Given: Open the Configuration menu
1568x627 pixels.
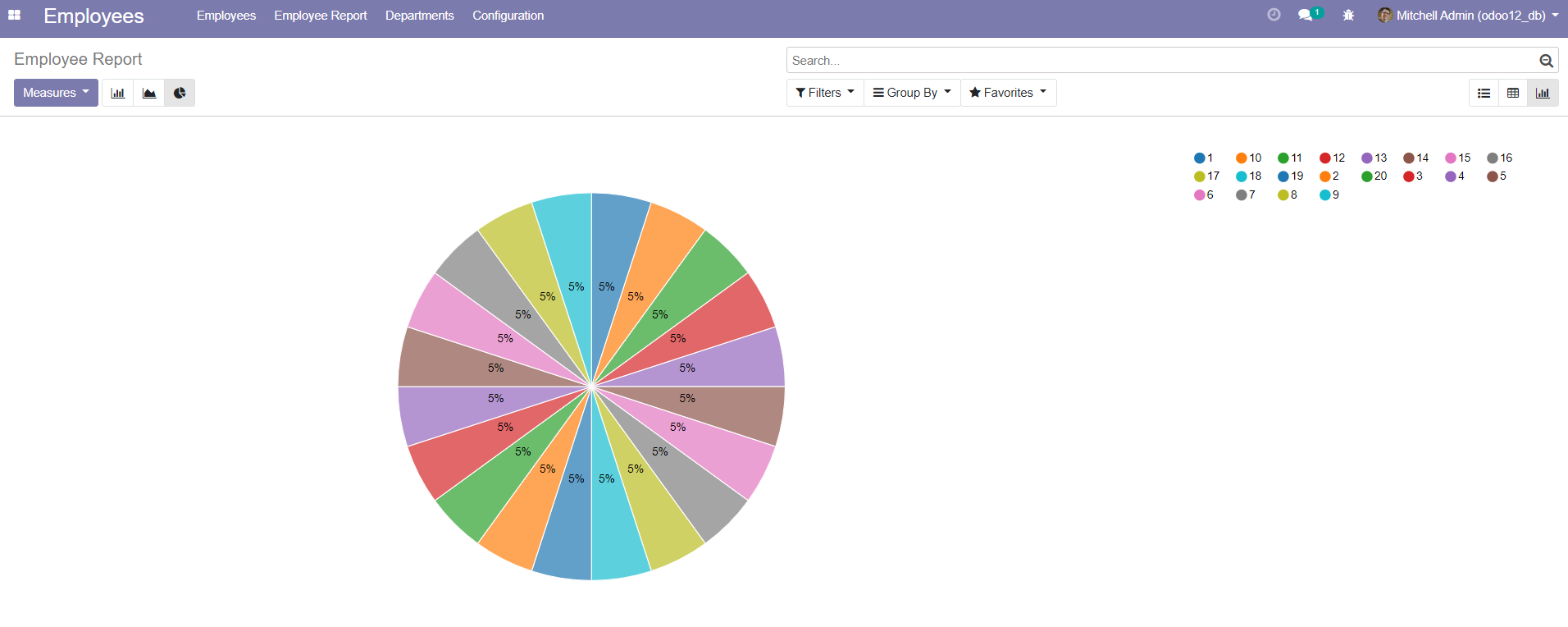Looking at the screenshot, I should (508, 16).
